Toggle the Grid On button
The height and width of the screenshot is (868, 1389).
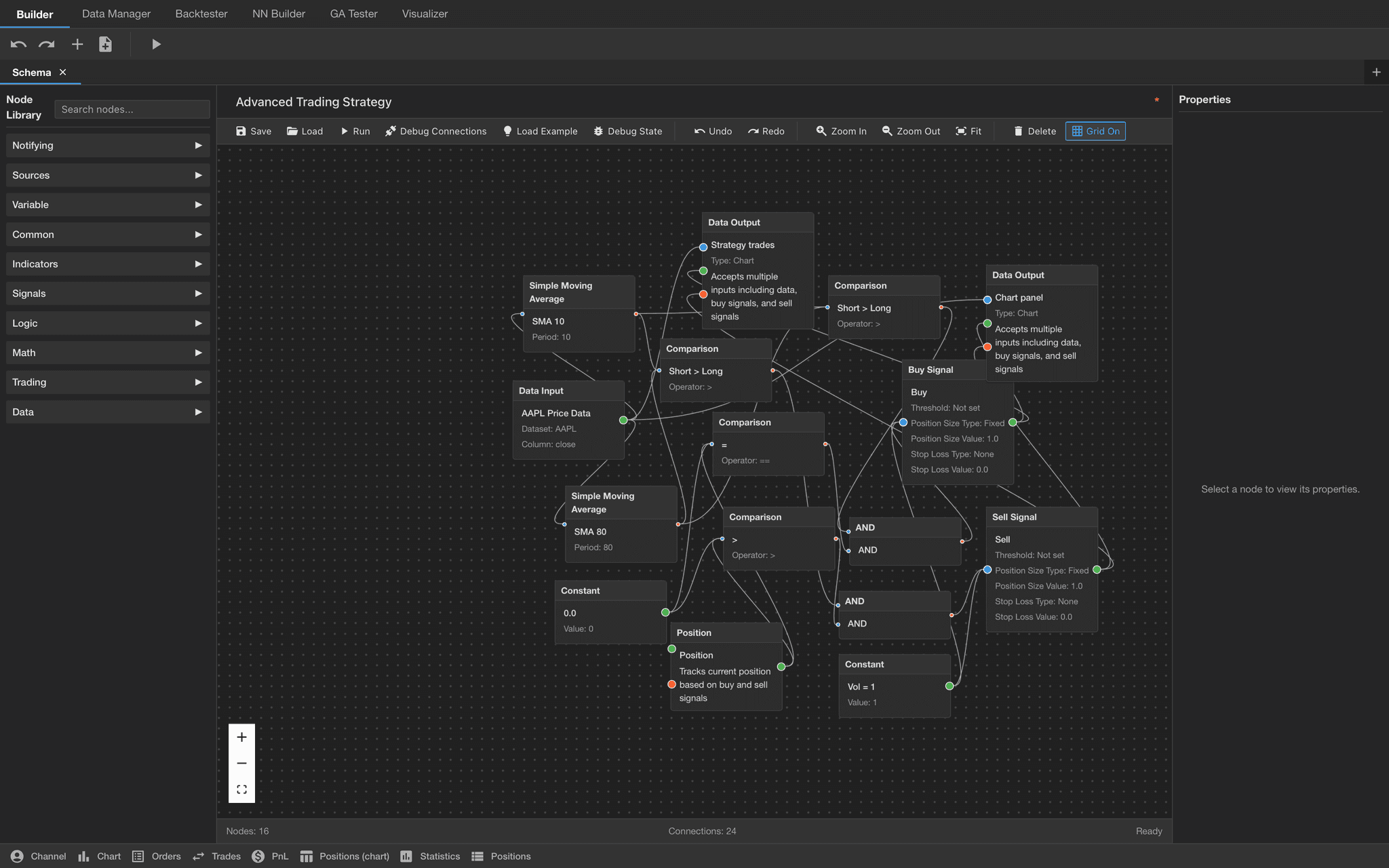tap(1095, 131)
